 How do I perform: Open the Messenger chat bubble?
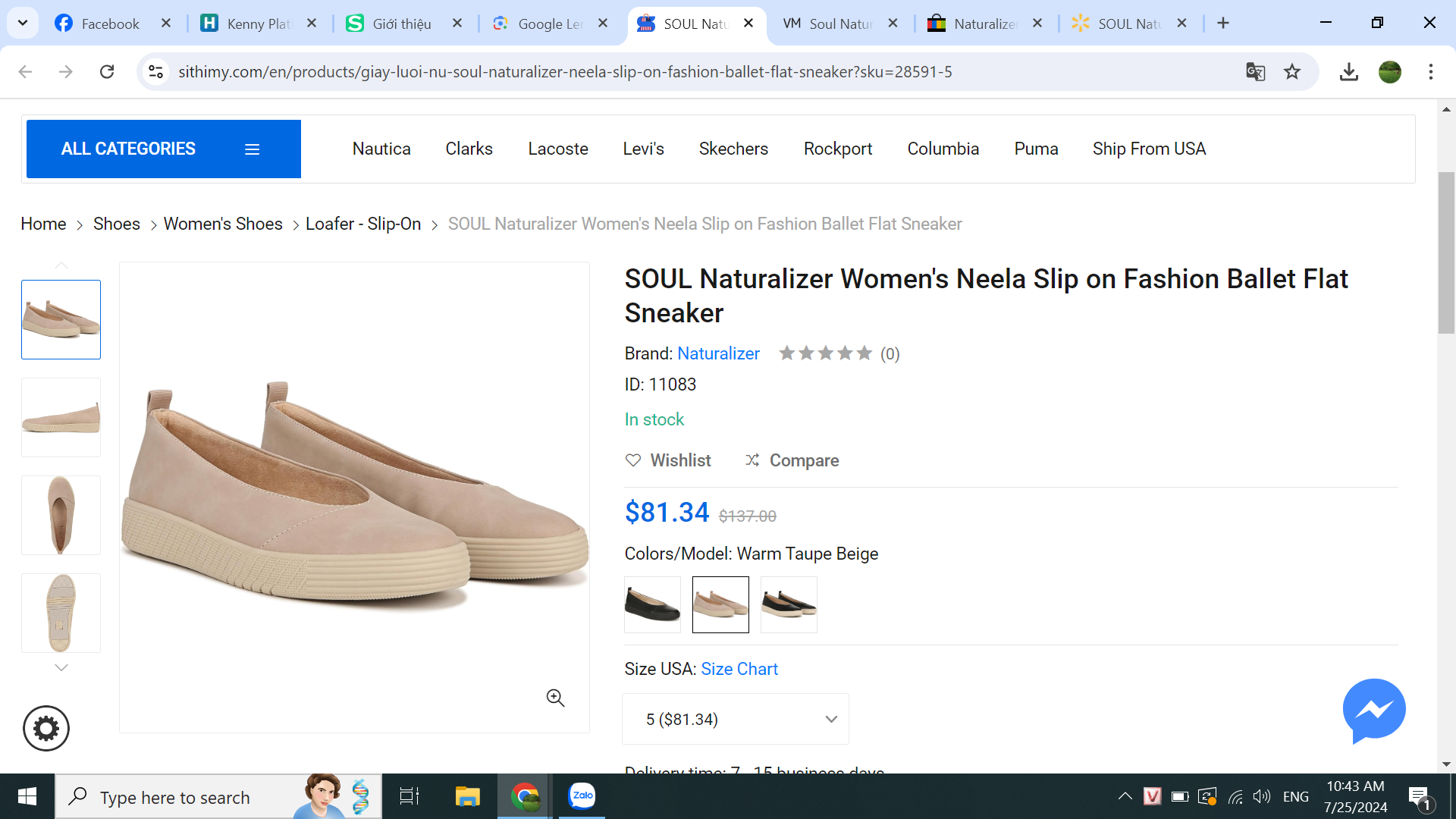(1373, 711)
